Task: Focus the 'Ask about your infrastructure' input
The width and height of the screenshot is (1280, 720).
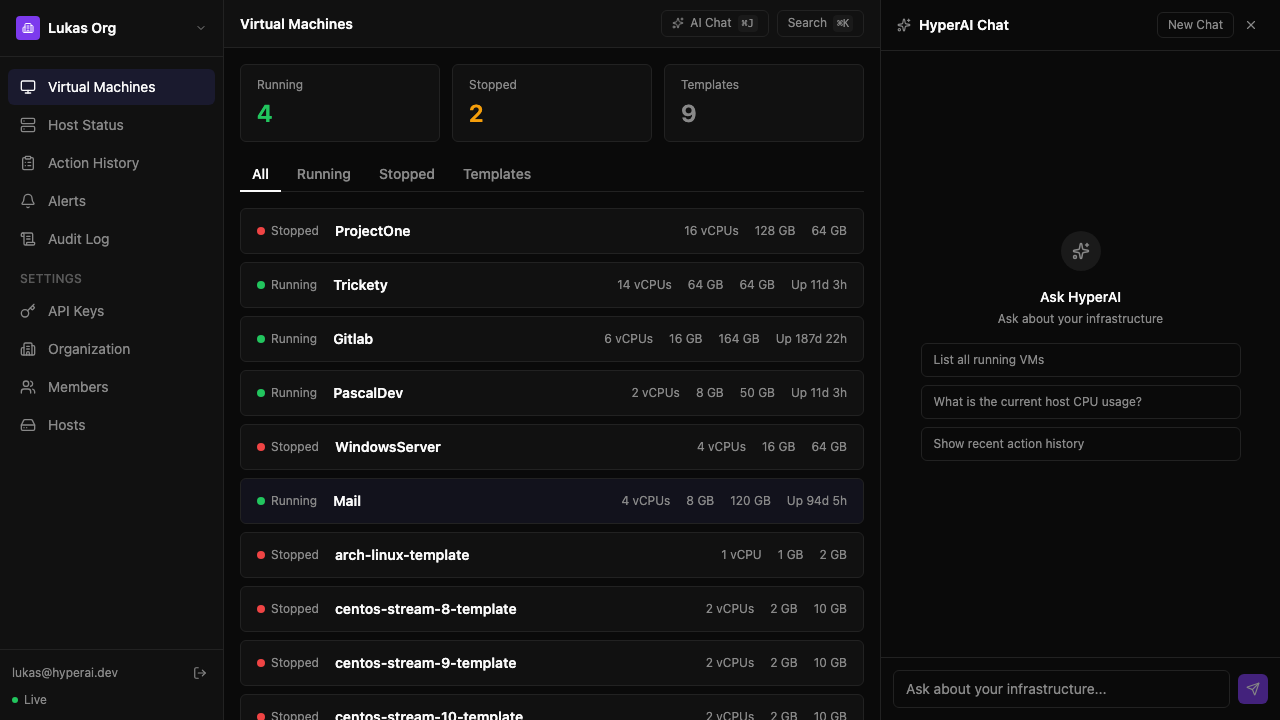Action: point(1060,689)
